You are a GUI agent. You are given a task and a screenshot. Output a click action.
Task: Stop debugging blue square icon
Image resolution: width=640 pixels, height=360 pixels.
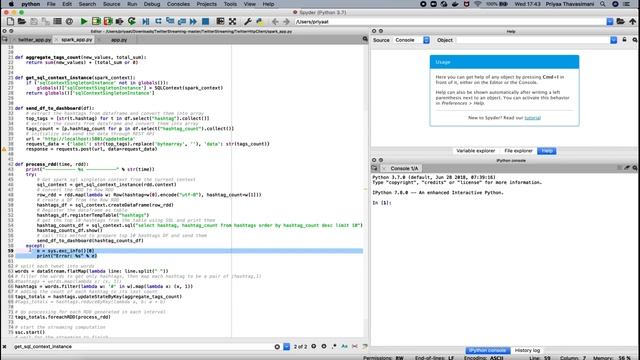tap(205, 22)
